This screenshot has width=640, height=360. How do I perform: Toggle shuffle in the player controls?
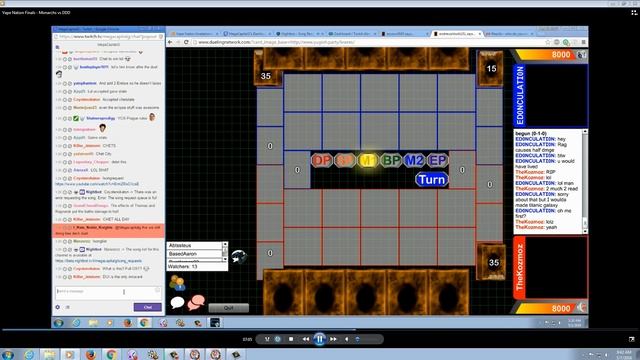267,339
